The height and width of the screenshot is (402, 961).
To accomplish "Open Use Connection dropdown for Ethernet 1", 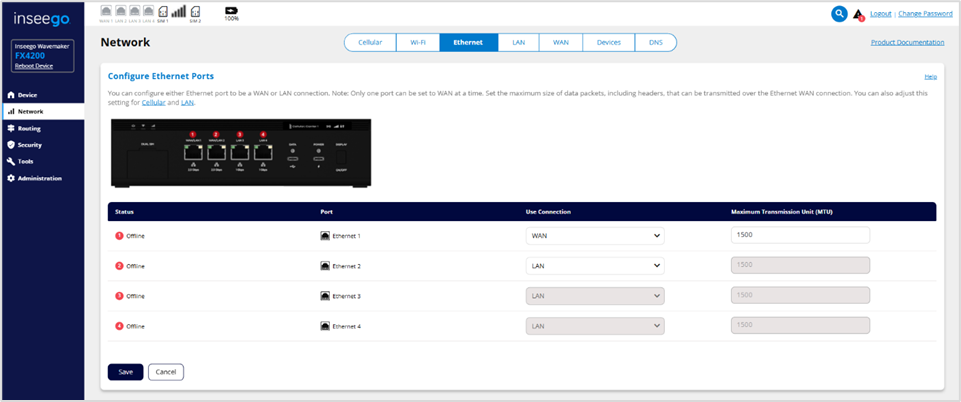I will pos(595,236).
